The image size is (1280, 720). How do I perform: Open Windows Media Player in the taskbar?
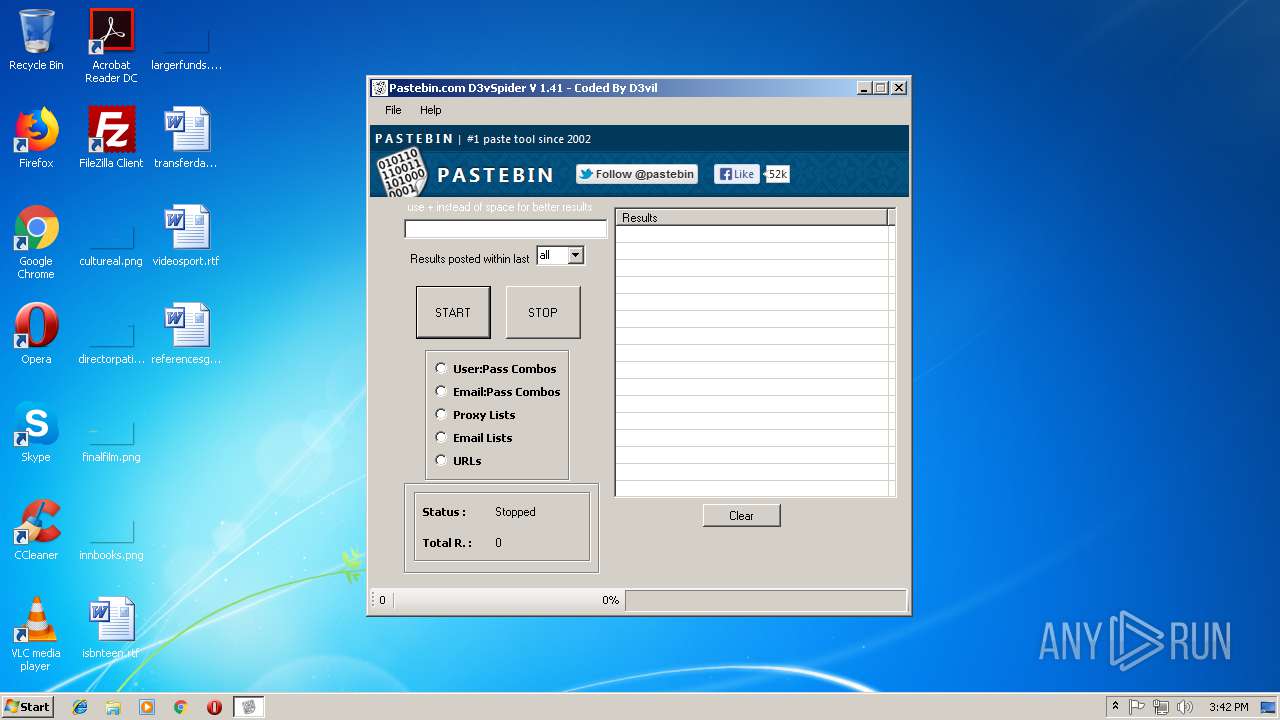tap(147, 707)
